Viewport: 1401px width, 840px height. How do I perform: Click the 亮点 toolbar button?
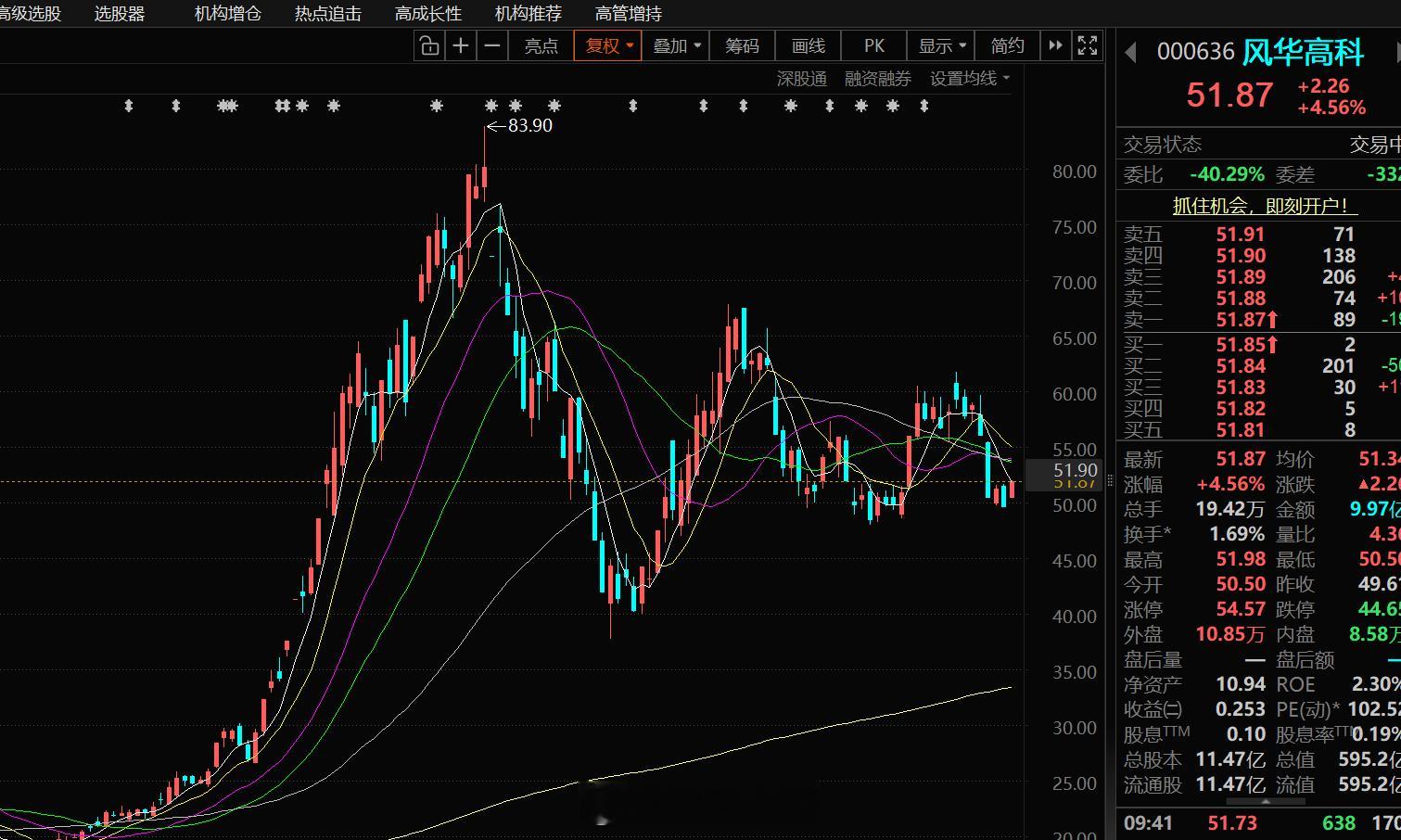[x=541, y=45]
